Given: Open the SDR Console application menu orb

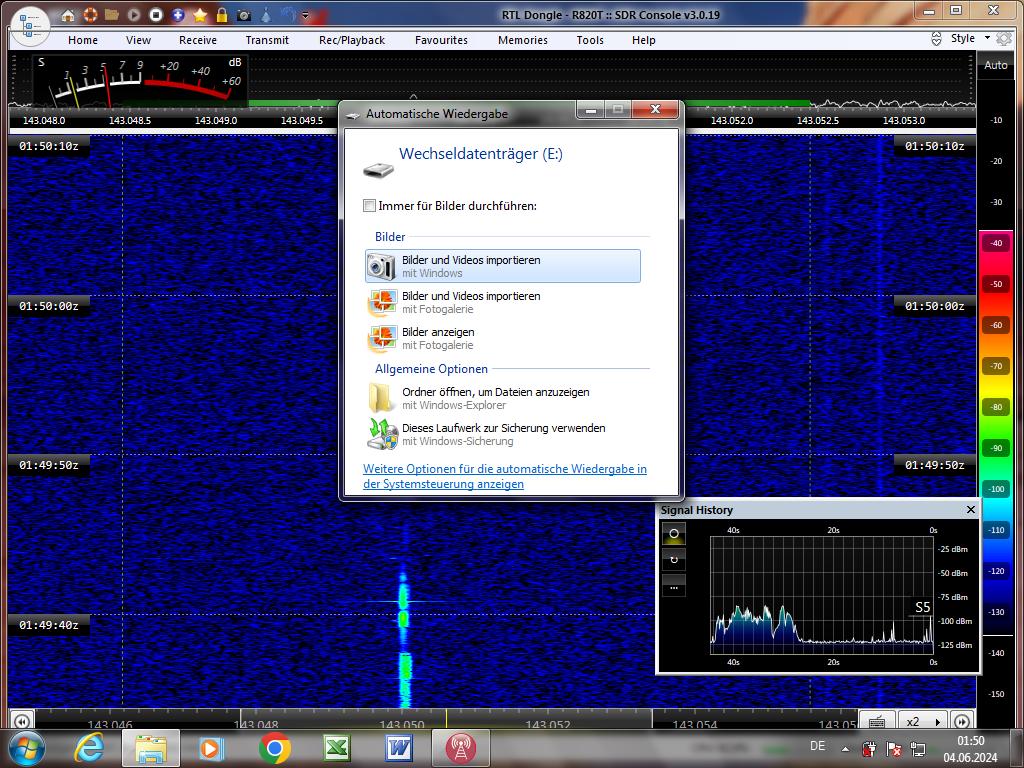Looking at the screenshot, I should 30,27.
